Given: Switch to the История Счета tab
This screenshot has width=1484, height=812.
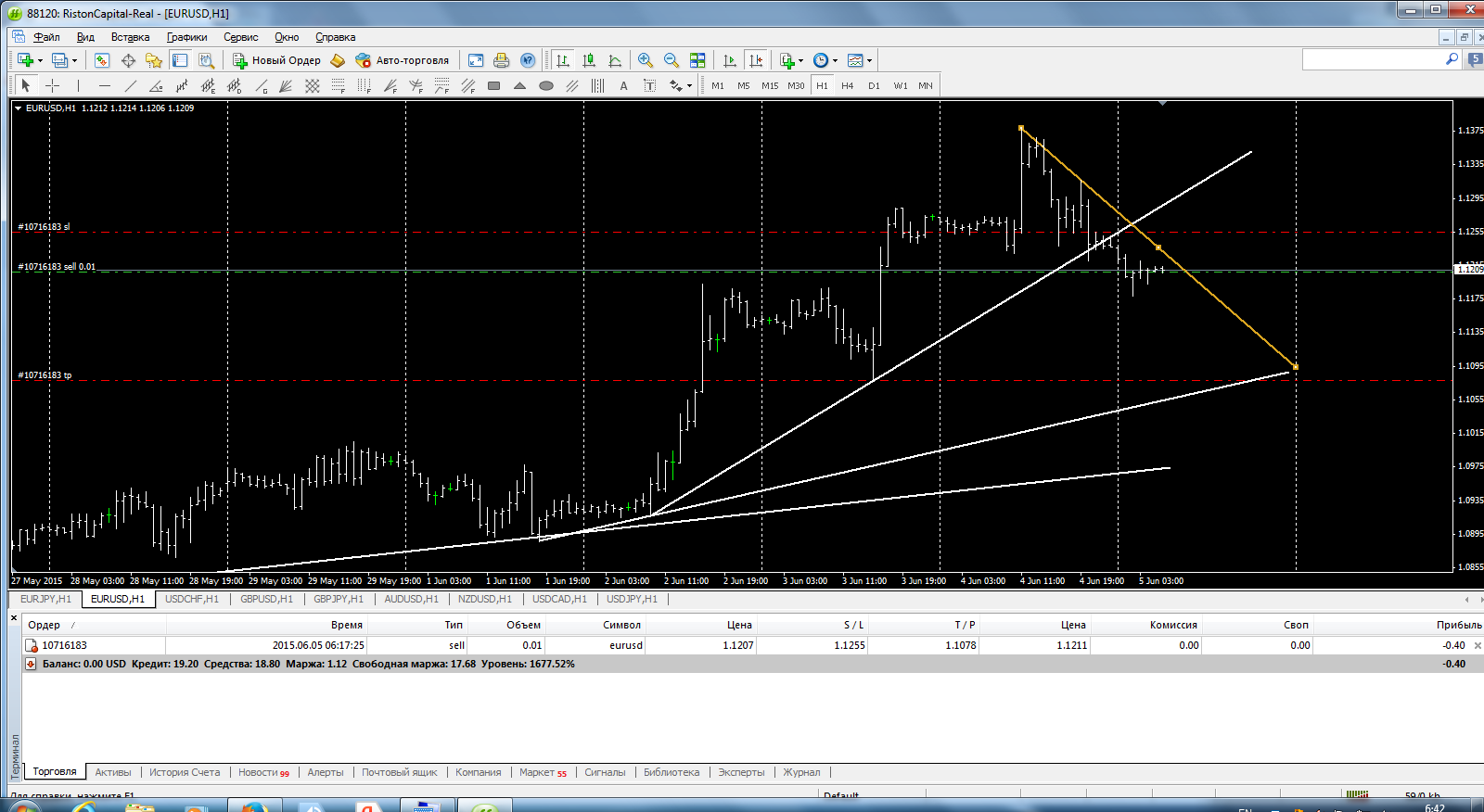Looking at the screenshot, I should click(185, 772).
